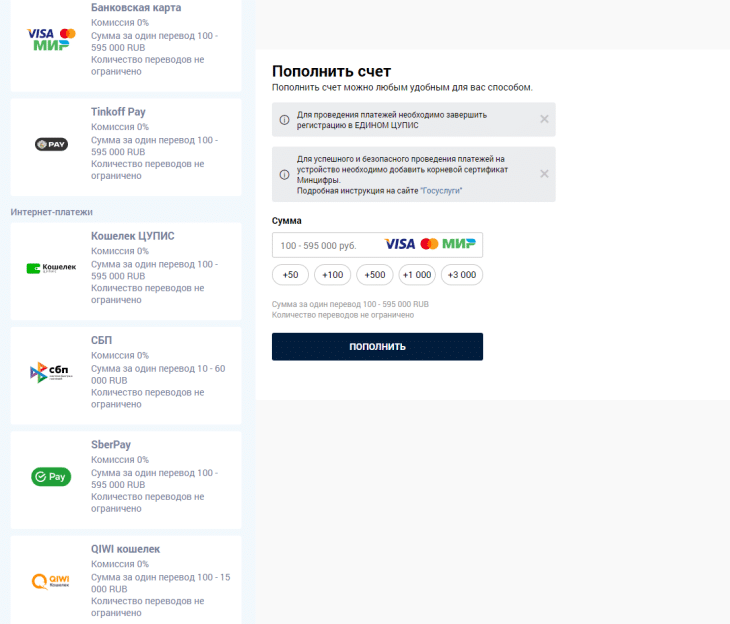Click info icon in Минцифры certificate notice
The width and height of the screenshot is (730, 624).
coord(284,174)
